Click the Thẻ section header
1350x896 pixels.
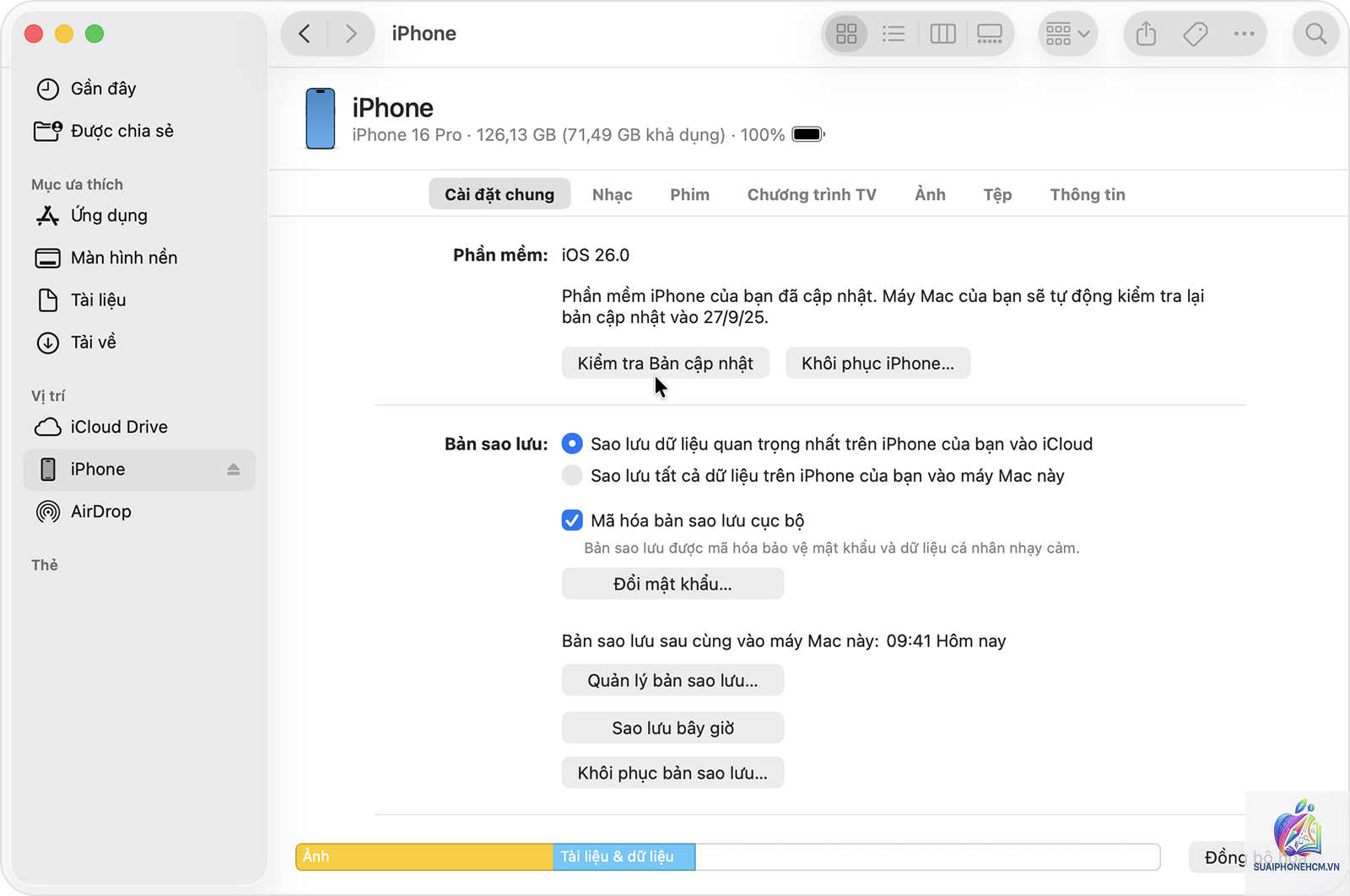point(45,565)
